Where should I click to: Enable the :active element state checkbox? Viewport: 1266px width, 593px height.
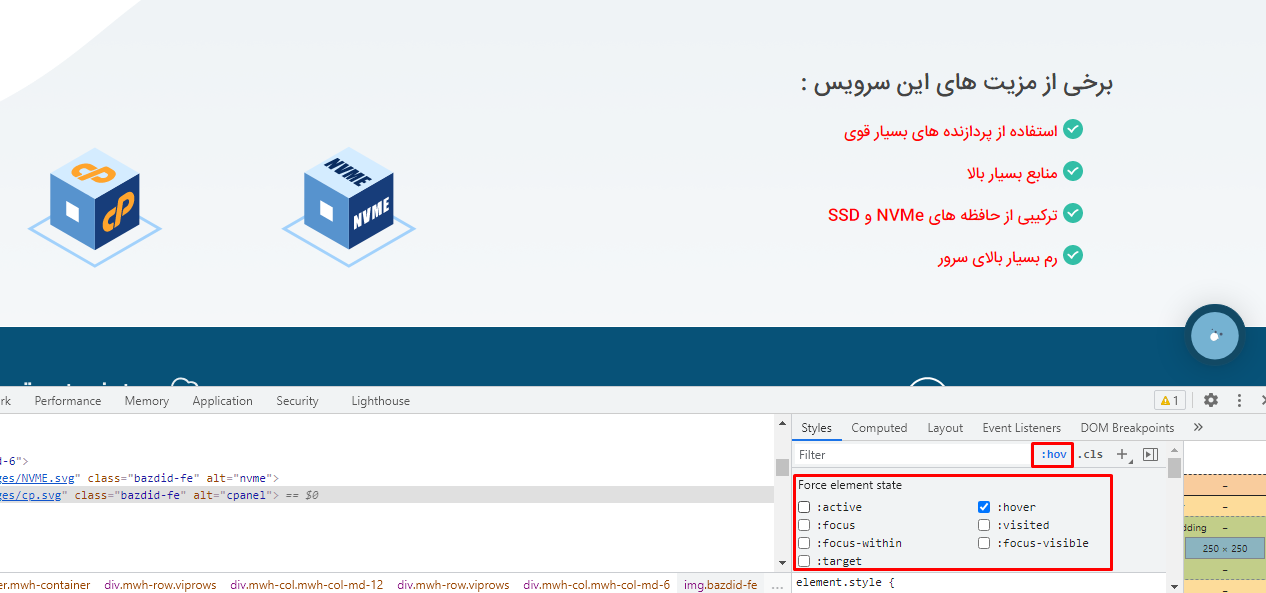coord(804,507)
